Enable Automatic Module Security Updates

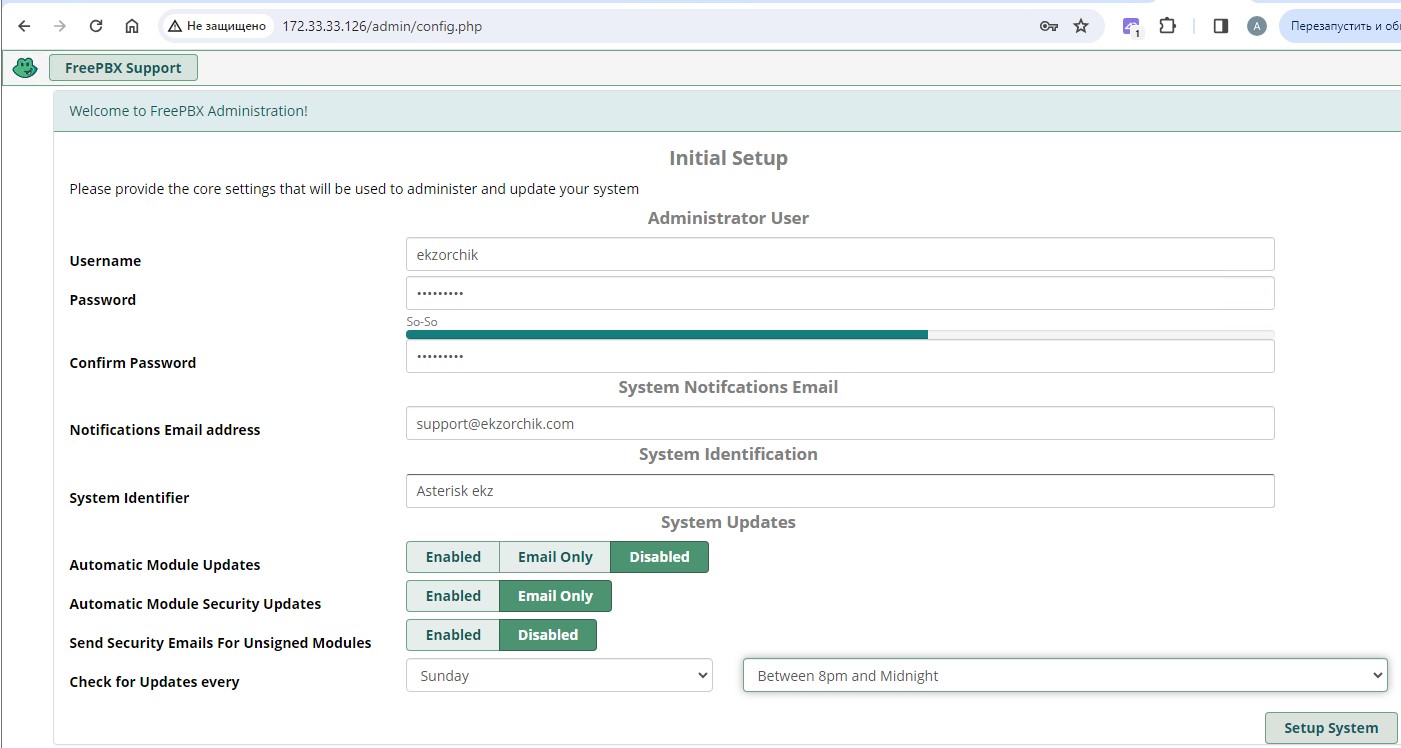tap(453, 596)
